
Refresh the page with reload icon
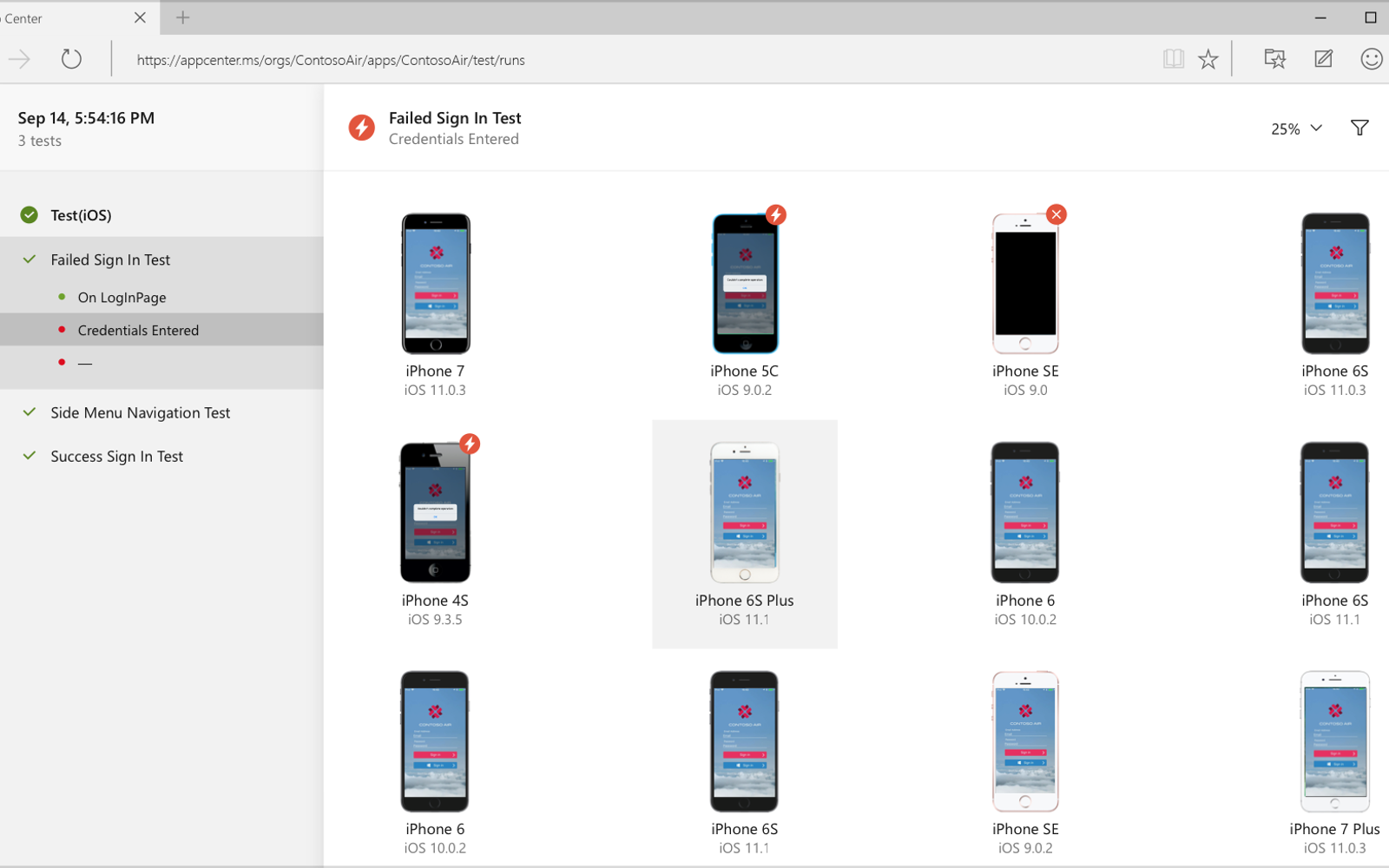coord(71,59)
